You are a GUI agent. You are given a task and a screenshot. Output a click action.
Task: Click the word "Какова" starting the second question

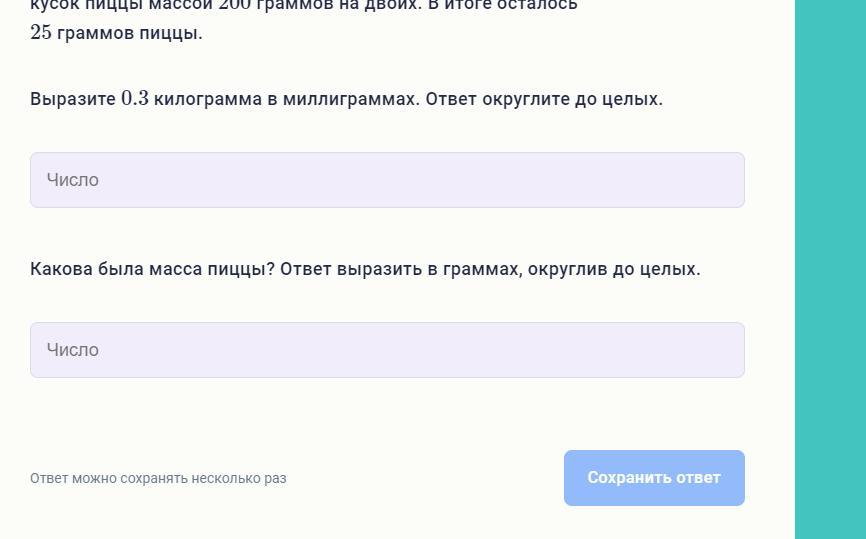tap(61, 269)
